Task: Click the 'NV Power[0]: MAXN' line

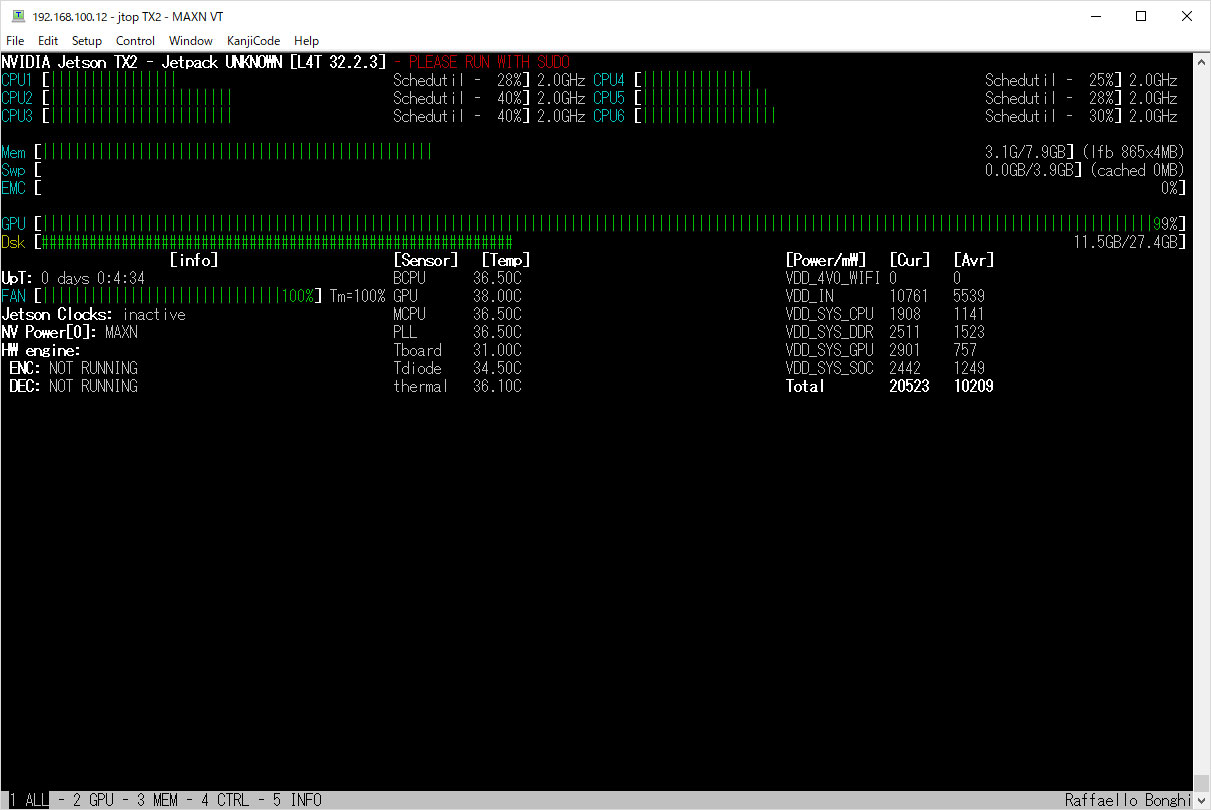Action: click(69, 332)
